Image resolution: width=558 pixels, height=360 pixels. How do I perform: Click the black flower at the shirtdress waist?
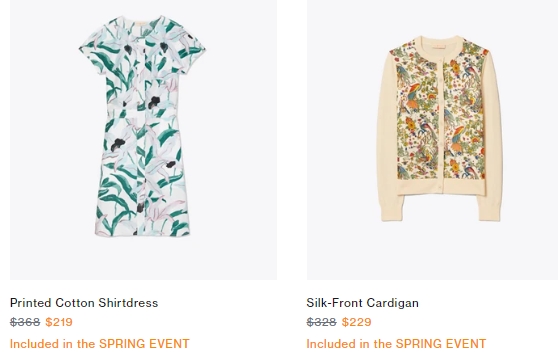click(x=154, y=102)
